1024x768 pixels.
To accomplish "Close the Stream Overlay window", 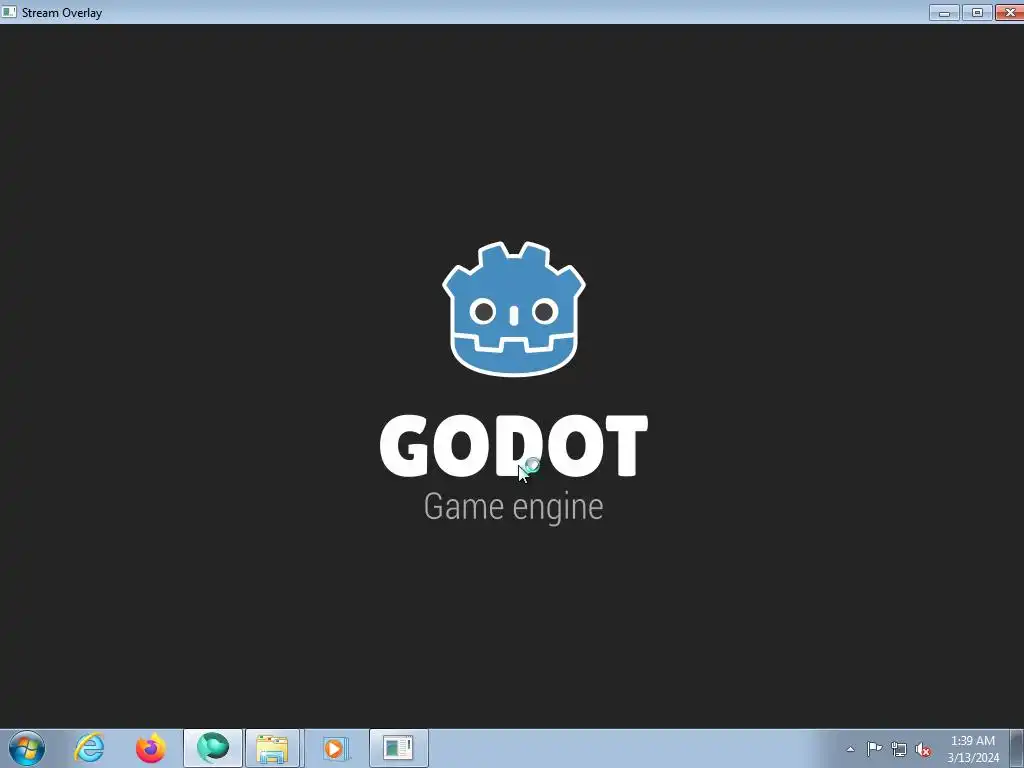I will pyautogui.click(x=1009, y=12).
